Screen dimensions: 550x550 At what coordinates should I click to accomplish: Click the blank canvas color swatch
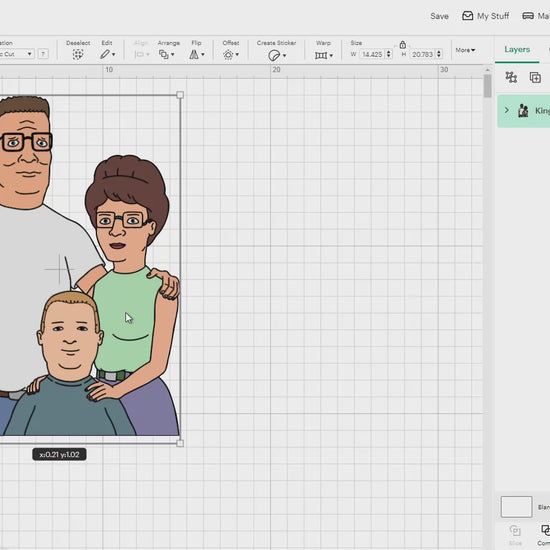coord(516,507)
